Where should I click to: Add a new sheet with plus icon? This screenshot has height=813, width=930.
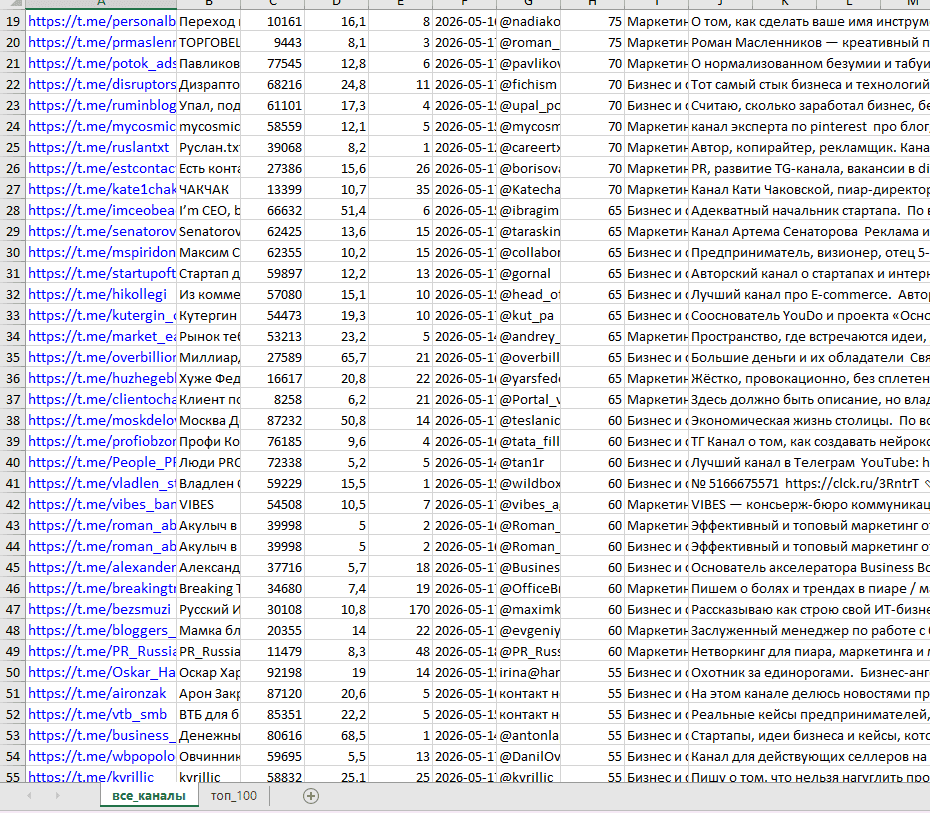(311, 796)
